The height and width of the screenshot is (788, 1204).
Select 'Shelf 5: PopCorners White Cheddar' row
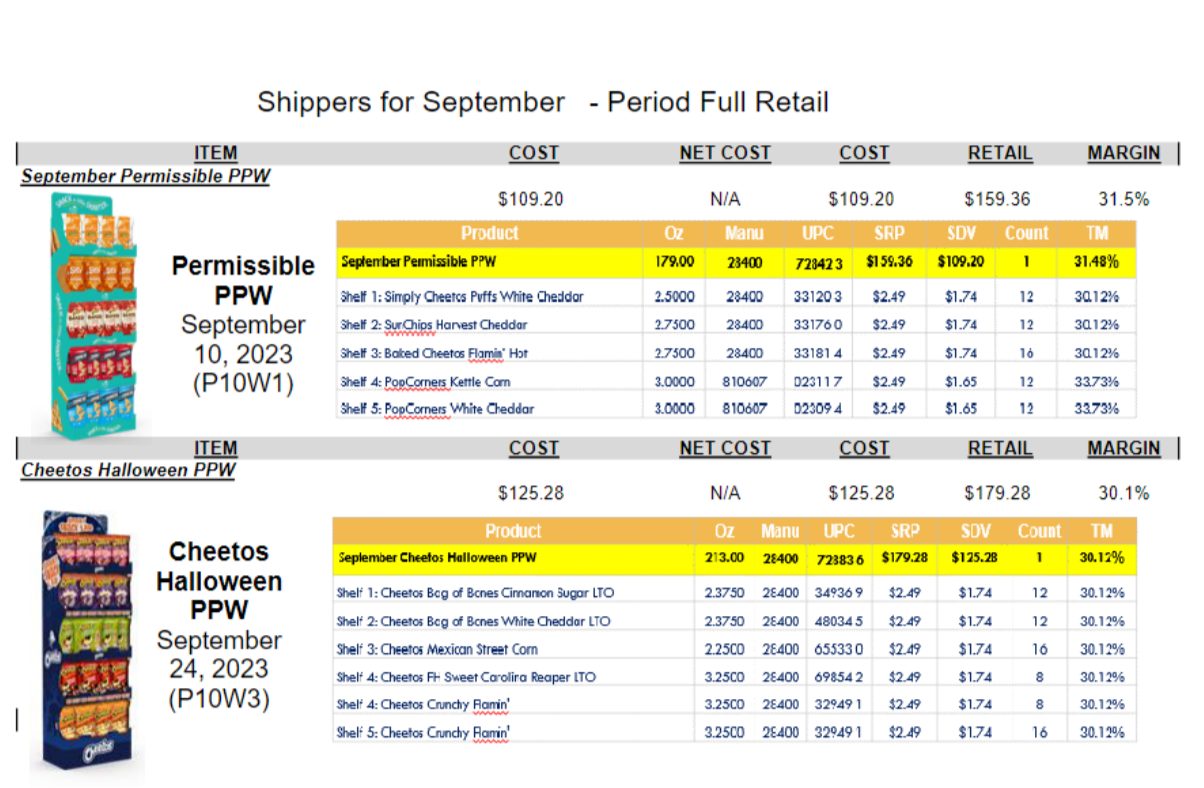click(x=737, y=409)
